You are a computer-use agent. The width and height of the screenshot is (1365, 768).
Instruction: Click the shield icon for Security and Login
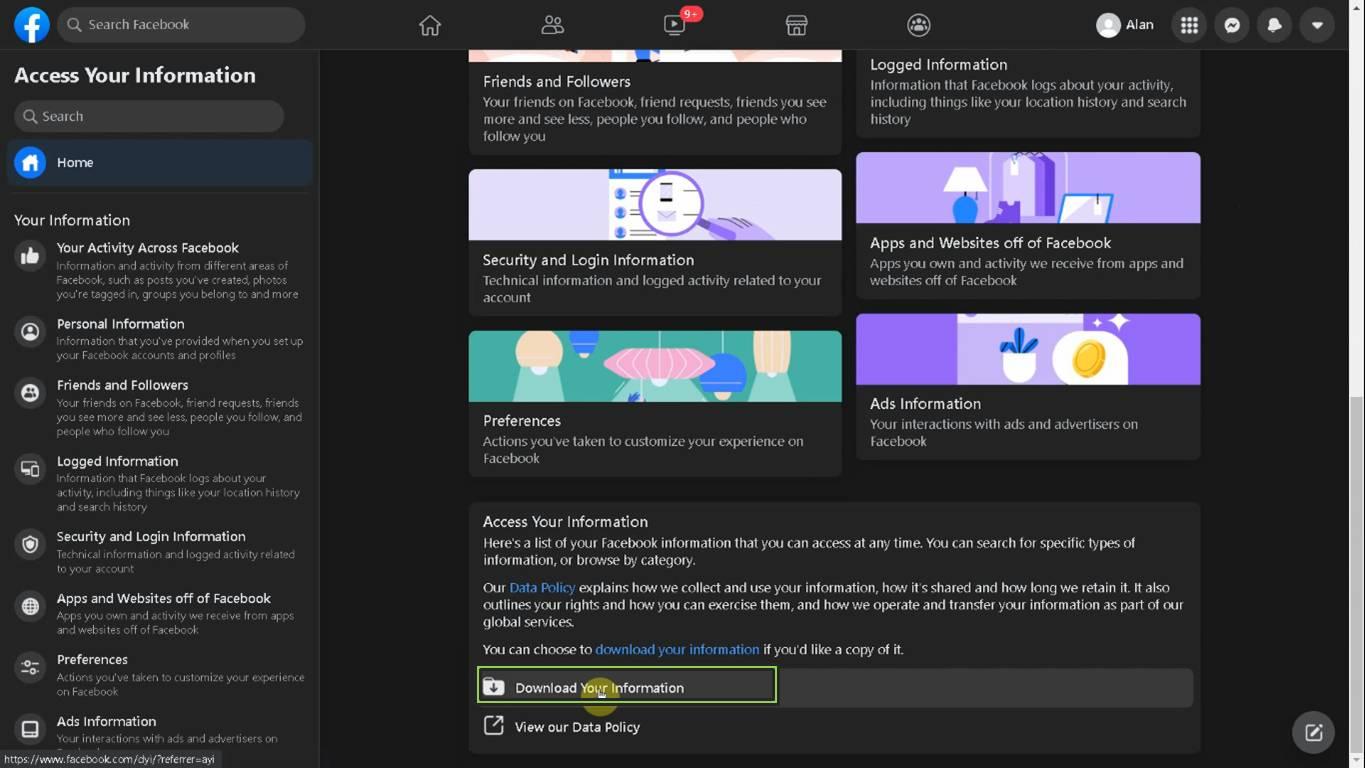[x=30, y=545]
